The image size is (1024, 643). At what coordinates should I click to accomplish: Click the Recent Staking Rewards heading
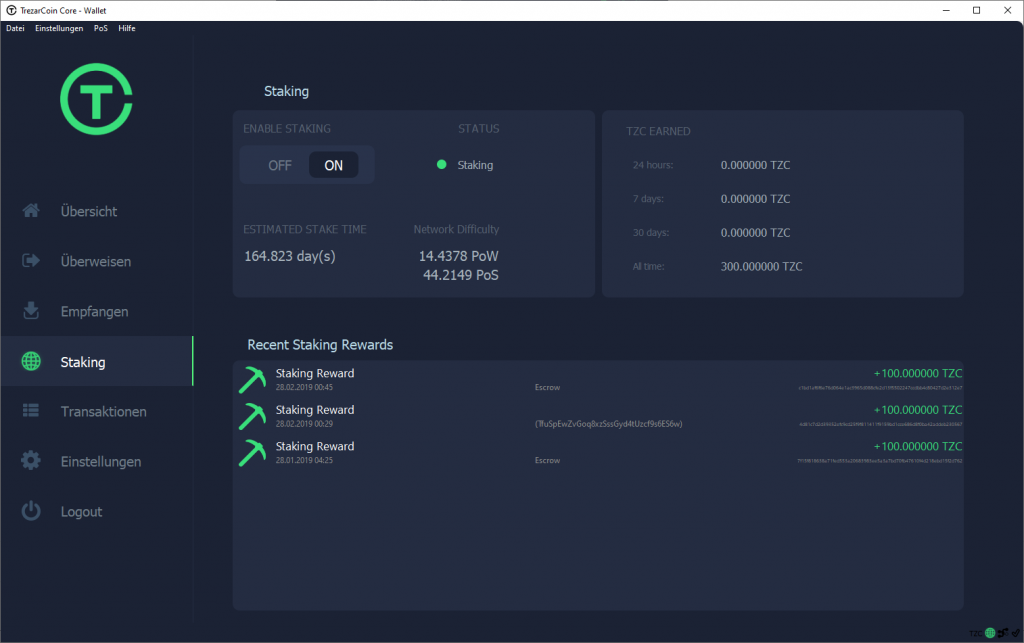click(320, 345)
